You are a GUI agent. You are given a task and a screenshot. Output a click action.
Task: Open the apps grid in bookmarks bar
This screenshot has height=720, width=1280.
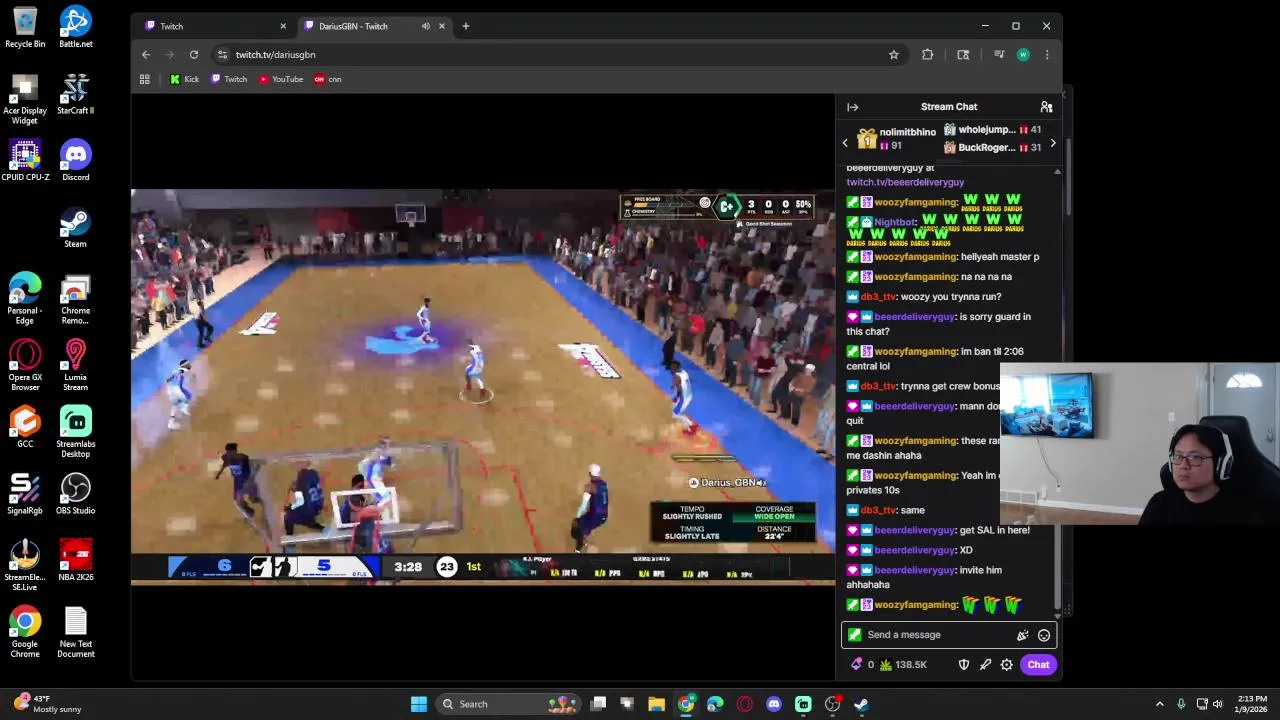[x=145, y=79]
